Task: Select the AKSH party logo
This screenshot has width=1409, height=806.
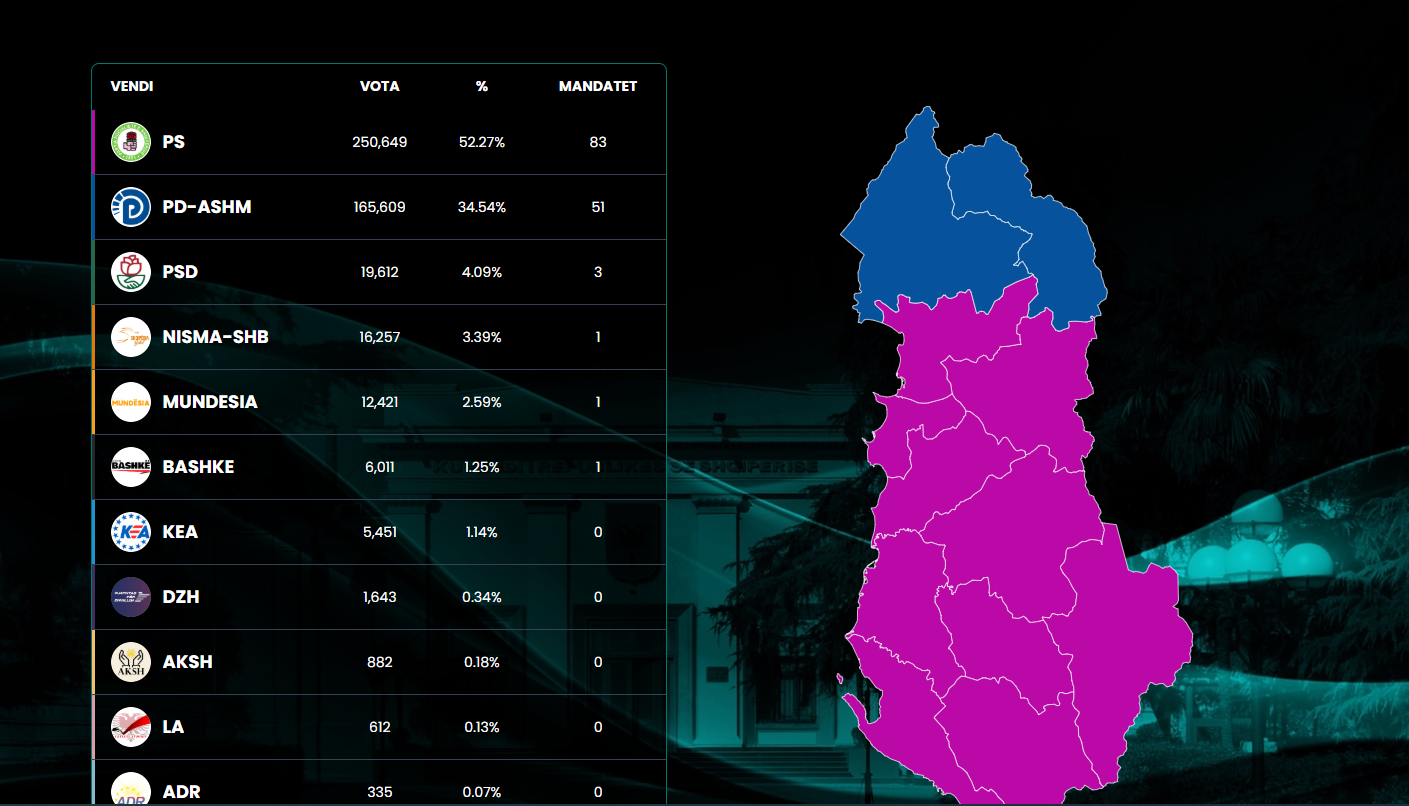Action: (131, 662)
